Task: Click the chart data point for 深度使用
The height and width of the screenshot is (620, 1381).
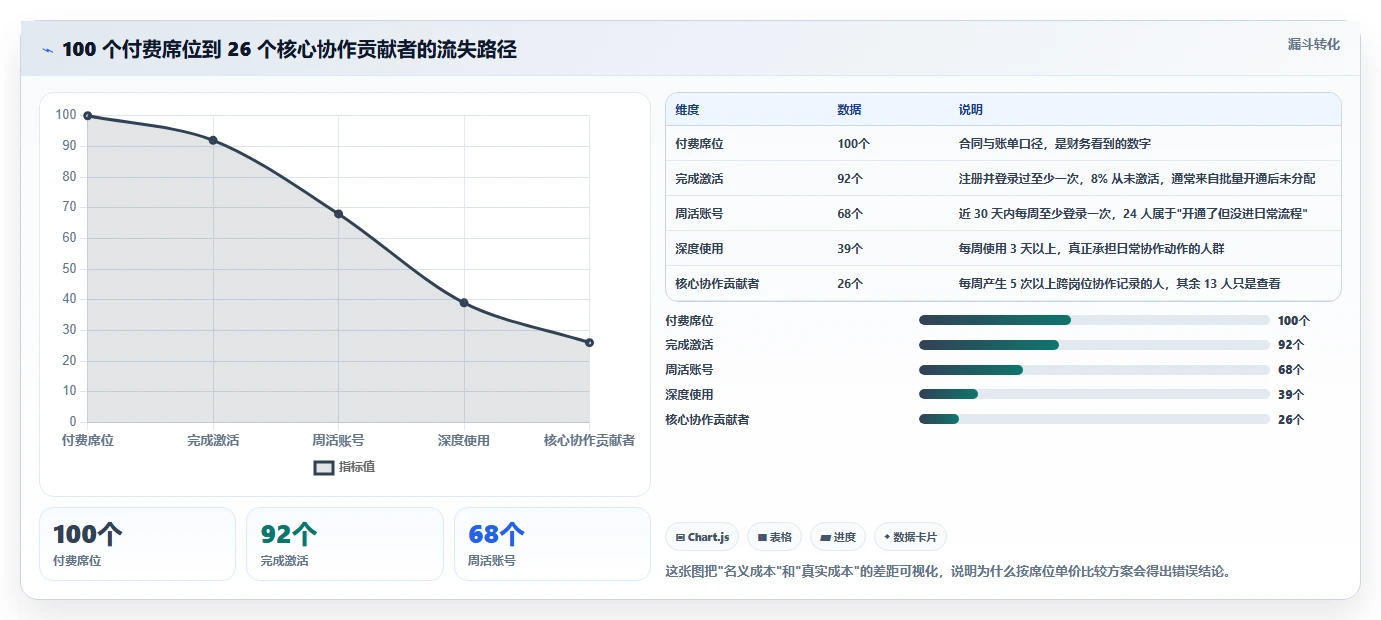Action: 464,303
